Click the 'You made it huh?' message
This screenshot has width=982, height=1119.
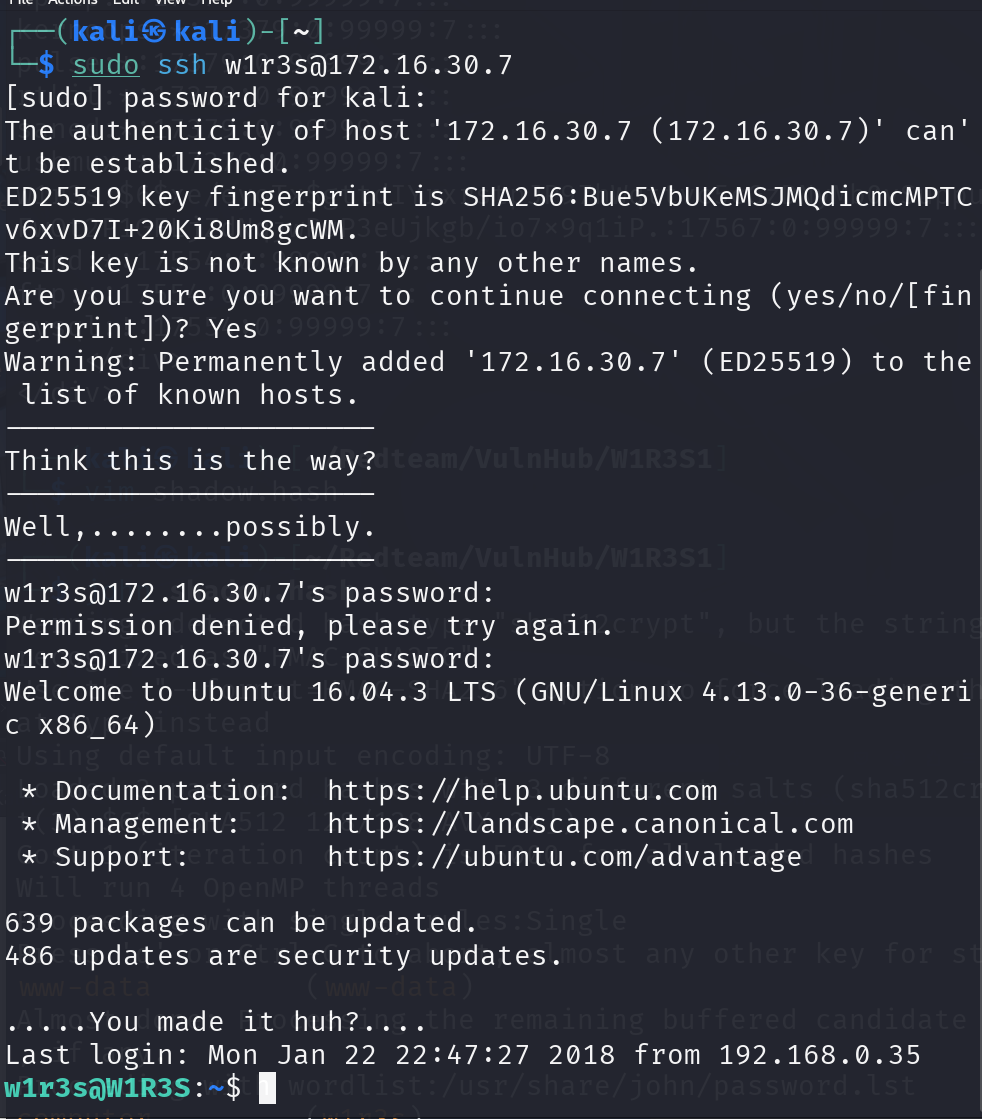point(216,1022)
